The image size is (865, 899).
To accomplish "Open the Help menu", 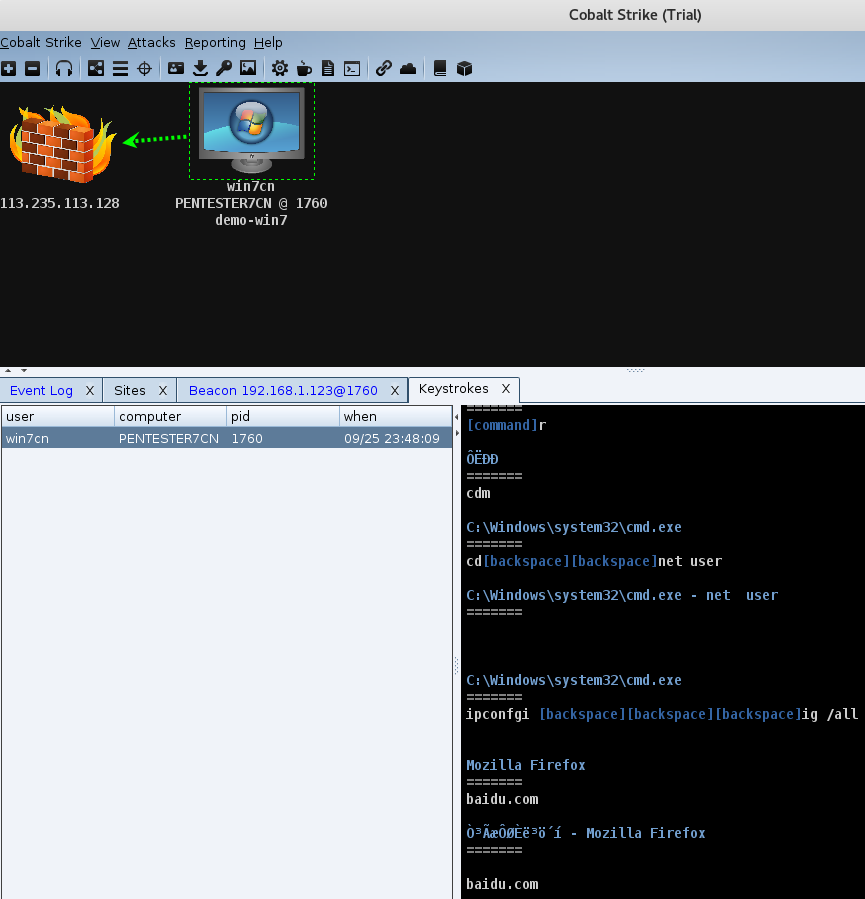I will [268, 42].
